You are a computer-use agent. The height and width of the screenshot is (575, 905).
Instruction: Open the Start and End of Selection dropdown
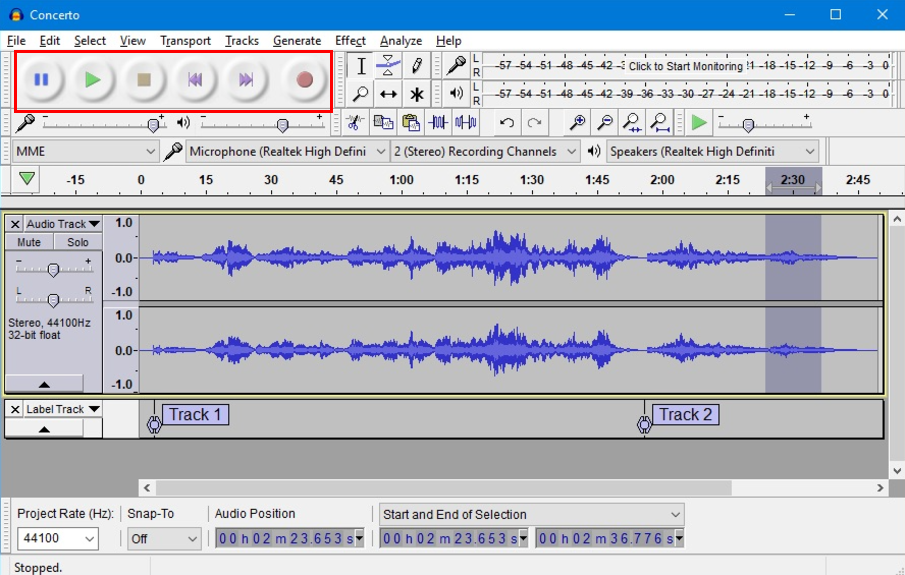click(x=532, y=514)
